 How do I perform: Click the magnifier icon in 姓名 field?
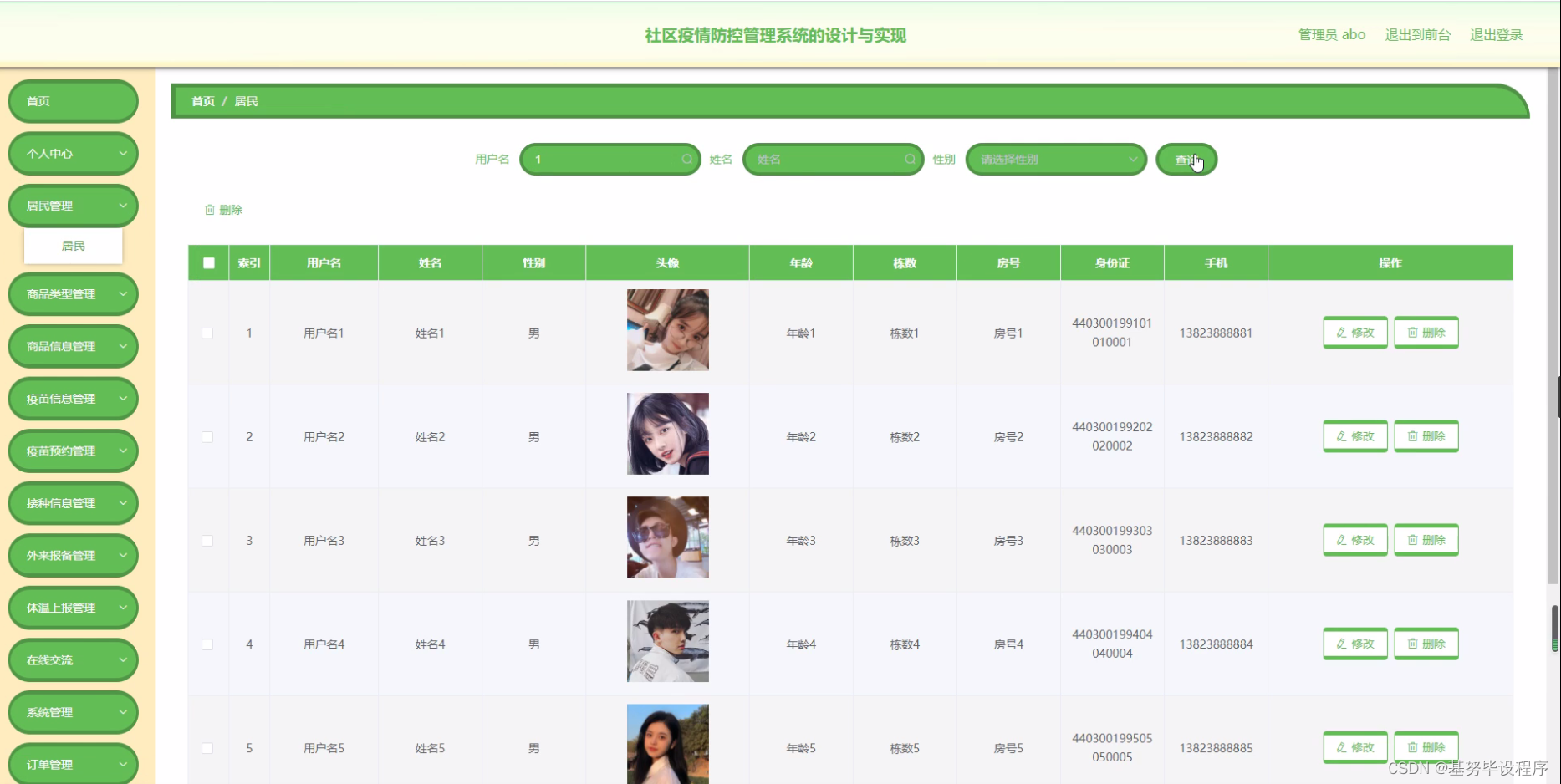click(x=910, y=159)
